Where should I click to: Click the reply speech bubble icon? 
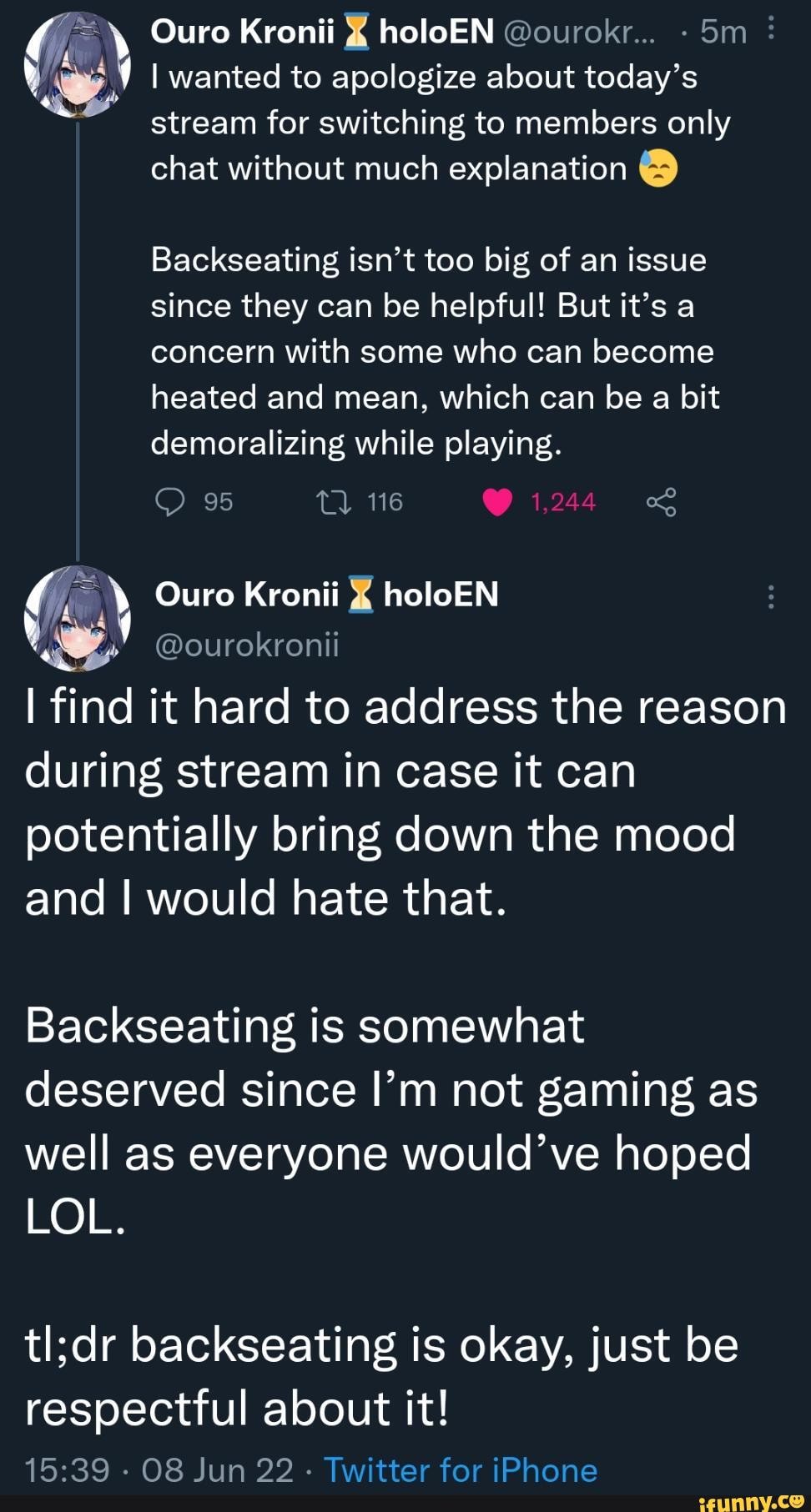170,502
